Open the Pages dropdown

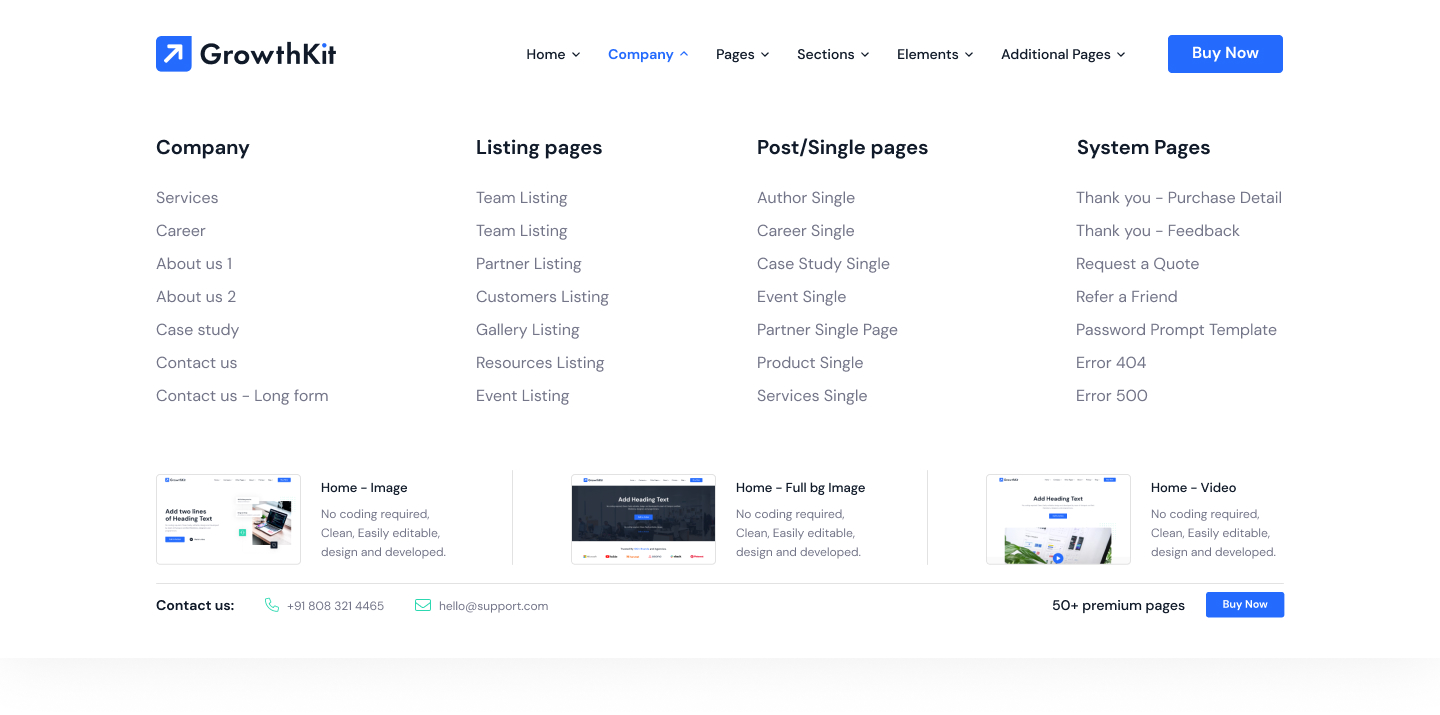742,54
